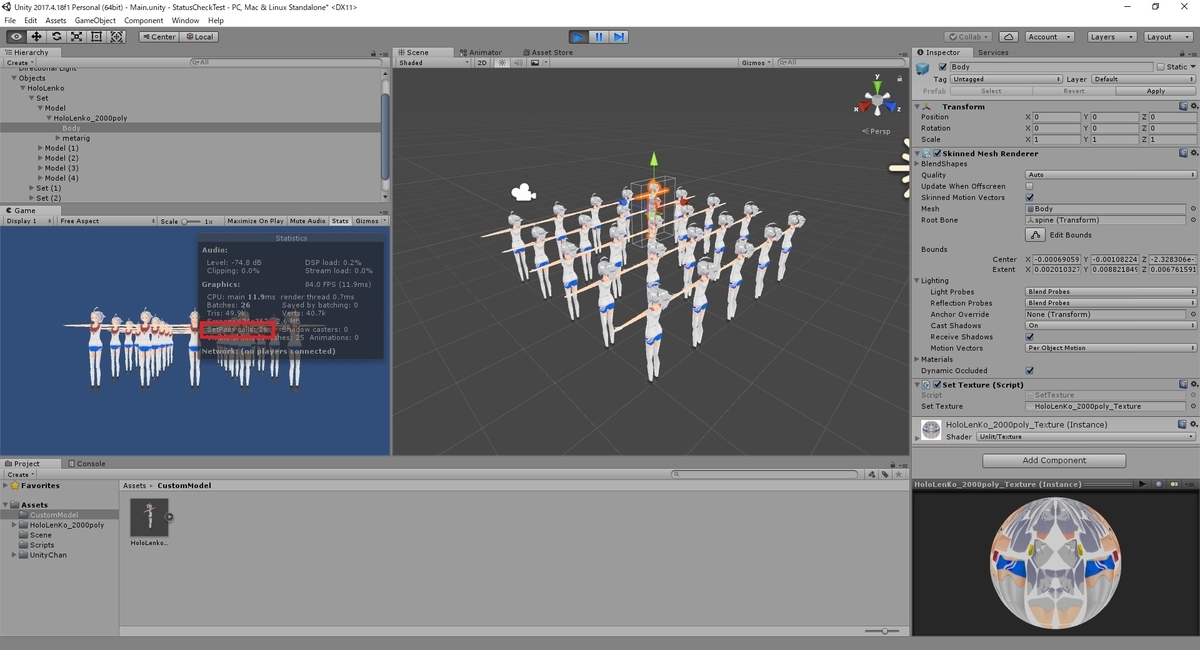Click the camera gizmo in Scene
This screenshot has width=1200, height=650.
521,192
